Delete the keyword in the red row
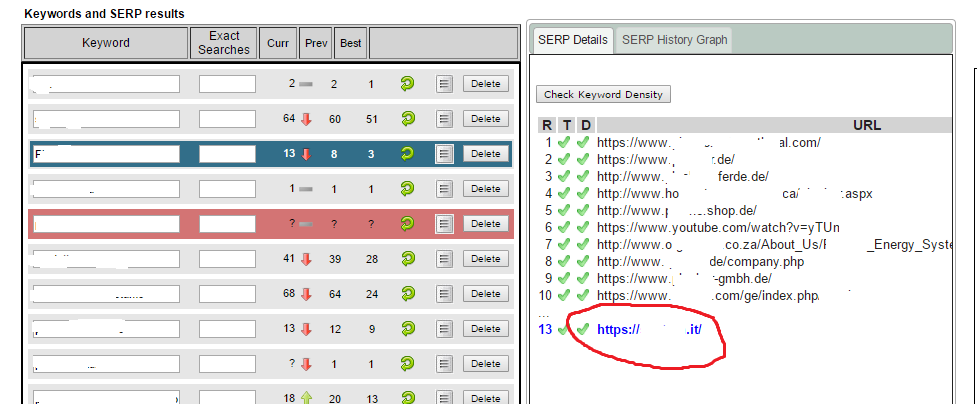This screenshot has height=404, width=977. pos(485,224)
